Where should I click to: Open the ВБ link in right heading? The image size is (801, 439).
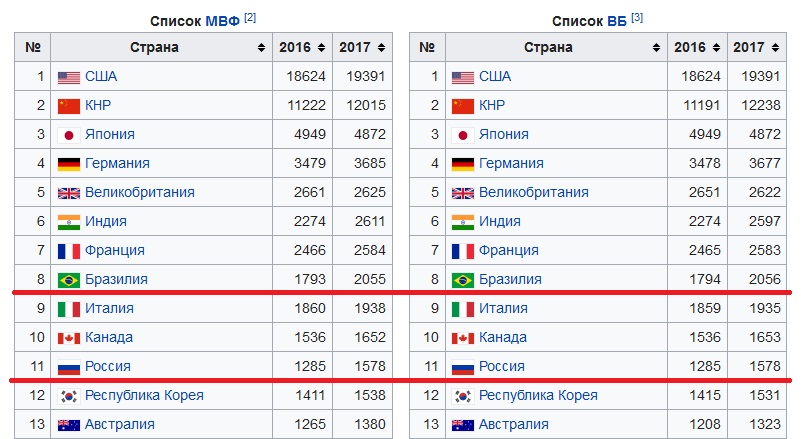coord(617,21)
